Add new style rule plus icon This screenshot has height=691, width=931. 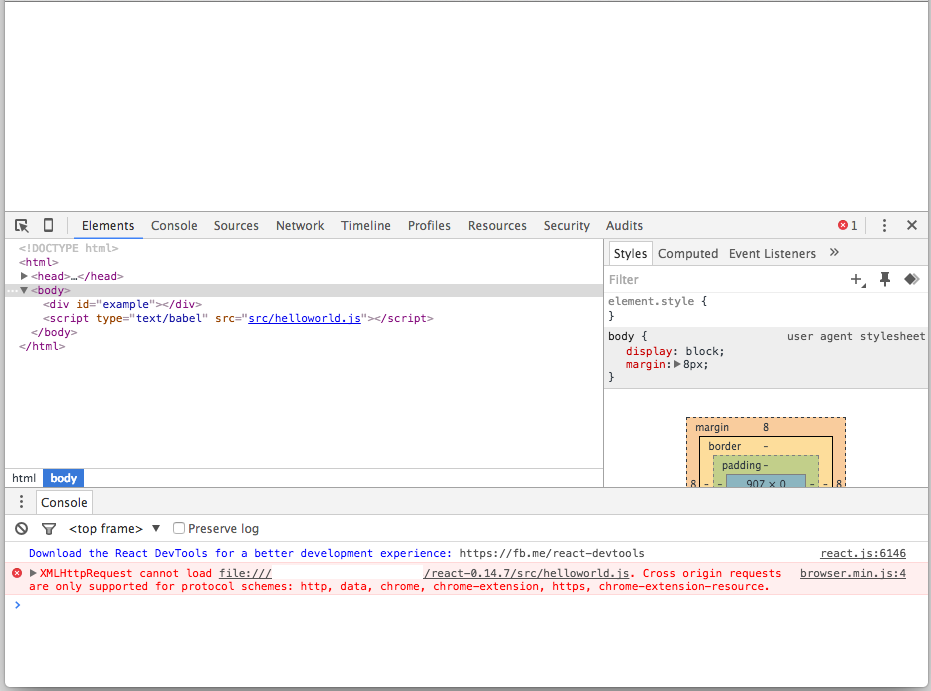click(x=857, y=280)
